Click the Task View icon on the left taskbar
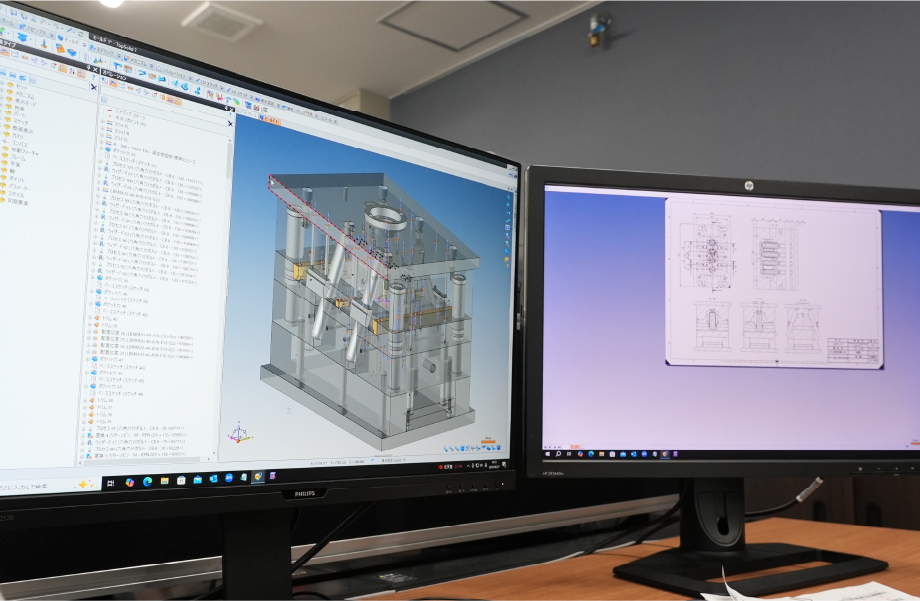The width and height of the screenshot is (920, 601). tap(113, 483)
